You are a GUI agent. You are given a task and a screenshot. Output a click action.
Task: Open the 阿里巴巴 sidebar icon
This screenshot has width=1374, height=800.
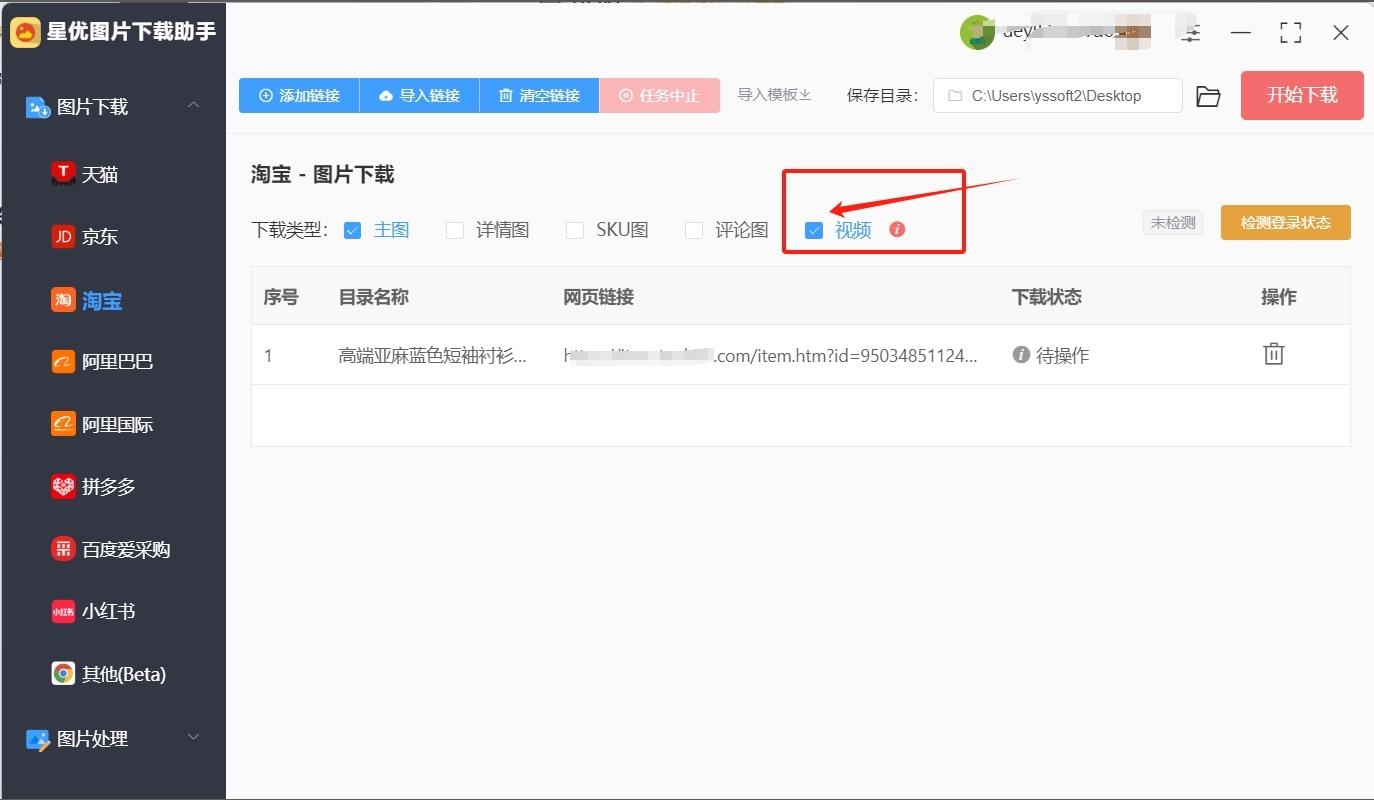click(x=63, y=362)
